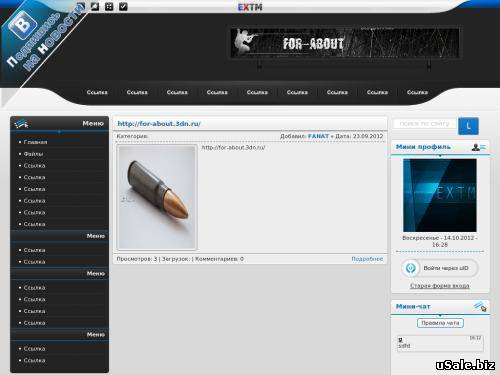
Task: Click the Ссылка item directly below Файлы
Action: (34, 165)
